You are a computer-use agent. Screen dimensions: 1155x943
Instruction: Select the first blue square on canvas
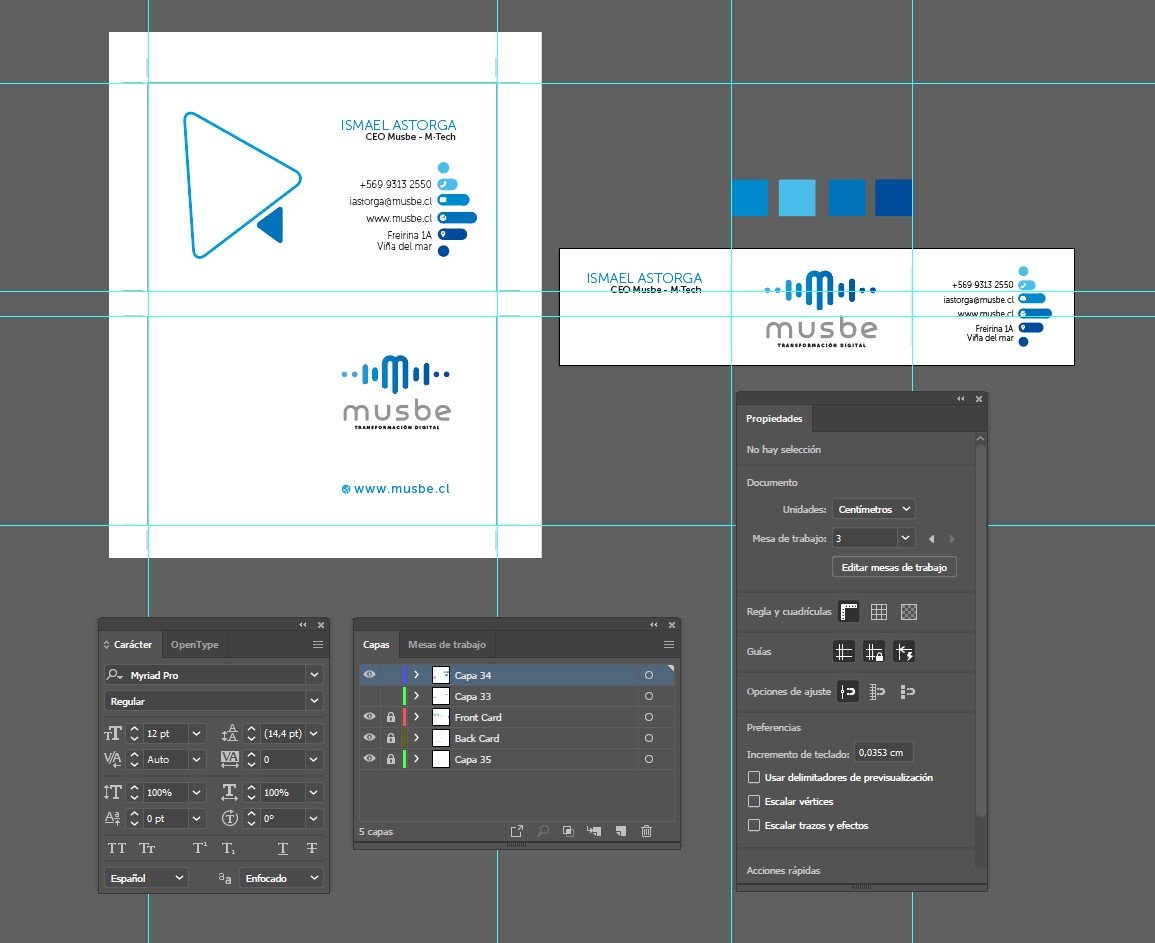point(750,197)
